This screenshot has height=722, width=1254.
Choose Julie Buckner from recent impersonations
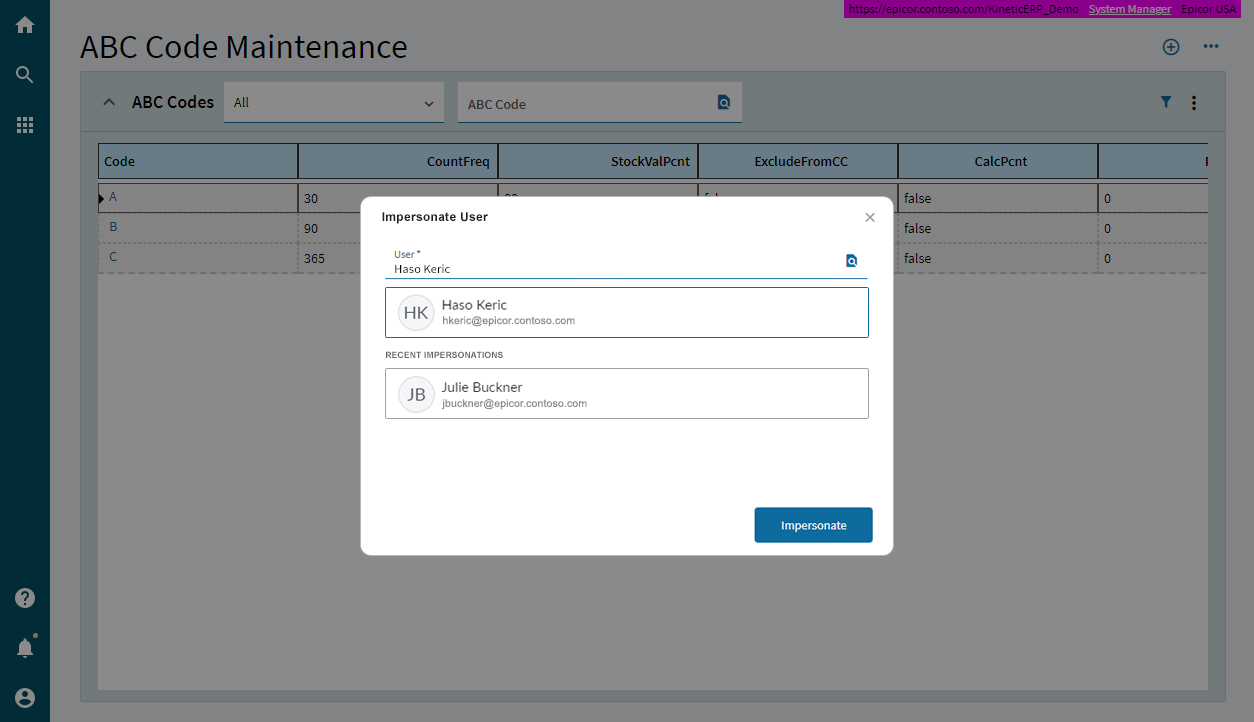coord(626,393)
